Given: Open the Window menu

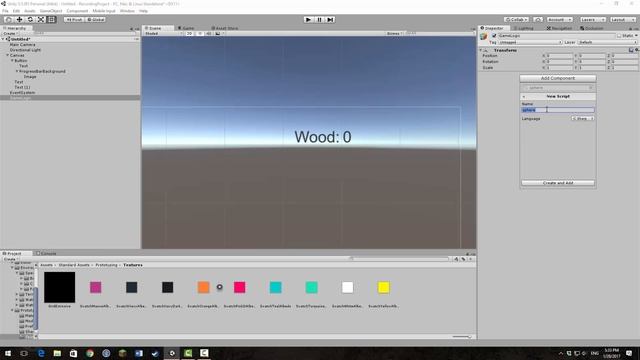Looking at the screenshot, I should [x=127, y=11].
